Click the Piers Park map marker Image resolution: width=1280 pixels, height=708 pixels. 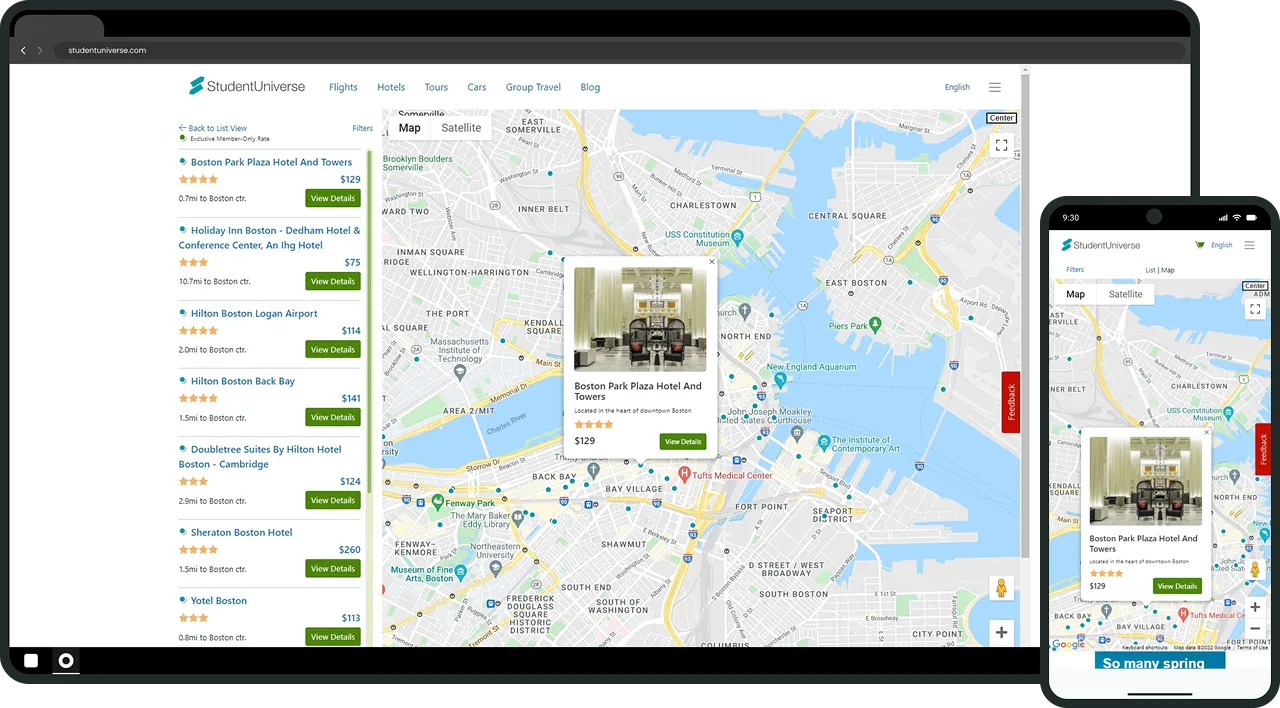pyautogui.click(x=876, y=324)
